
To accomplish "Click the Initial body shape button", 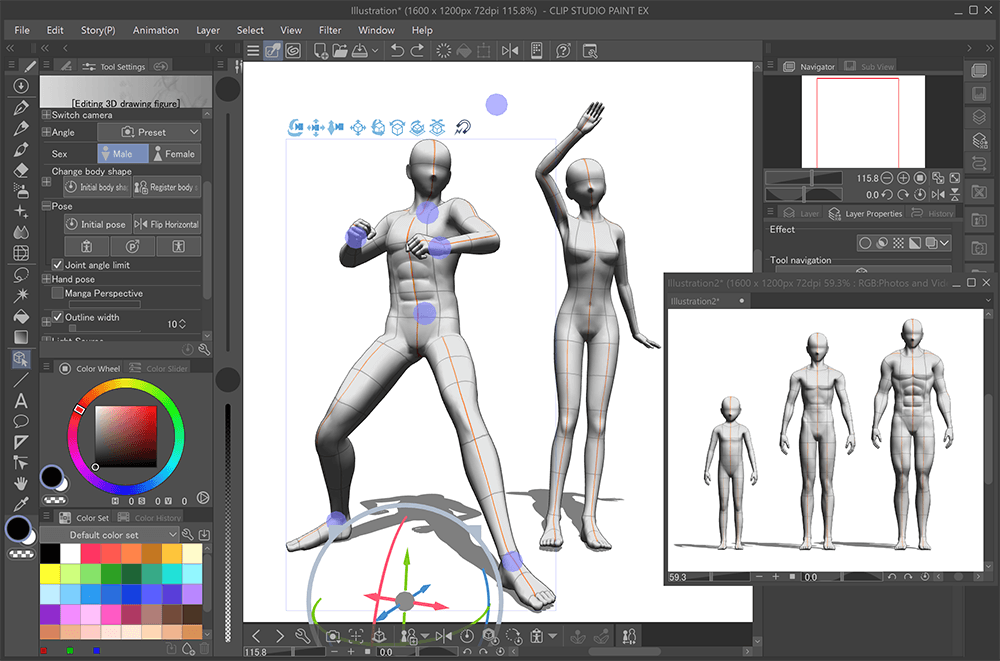I will tap(98, 187).
